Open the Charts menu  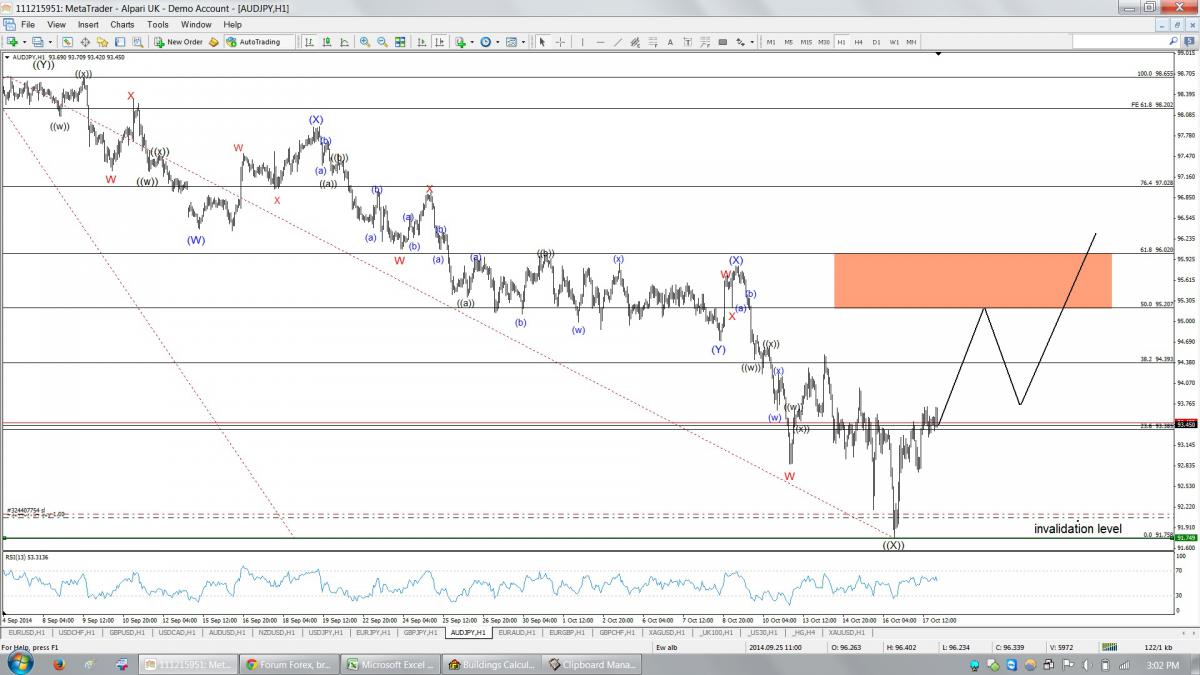pos(122,24)
